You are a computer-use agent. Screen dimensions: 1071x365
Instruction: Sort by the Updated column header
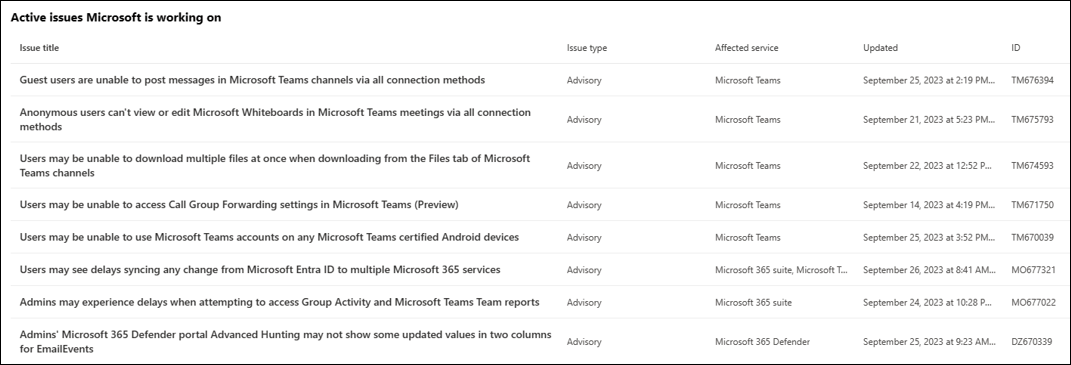pyautogui.click(x=880, y=48)
